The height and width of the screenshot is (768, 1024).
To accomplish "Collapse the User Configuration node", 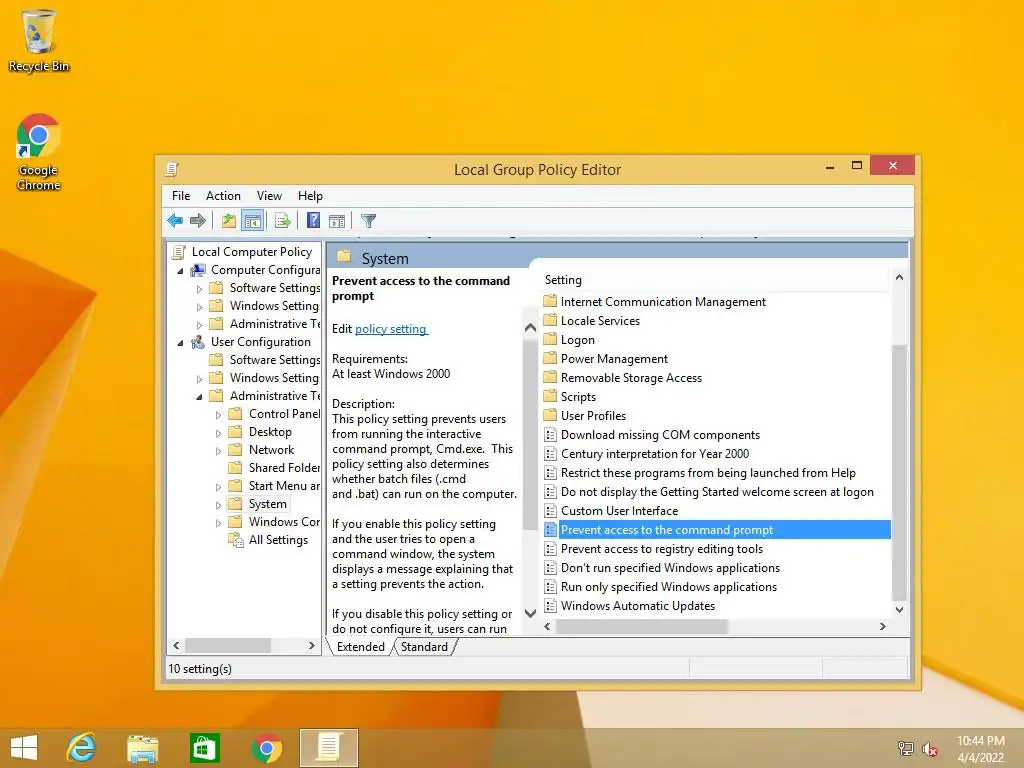I will click(x=181, y=343).
